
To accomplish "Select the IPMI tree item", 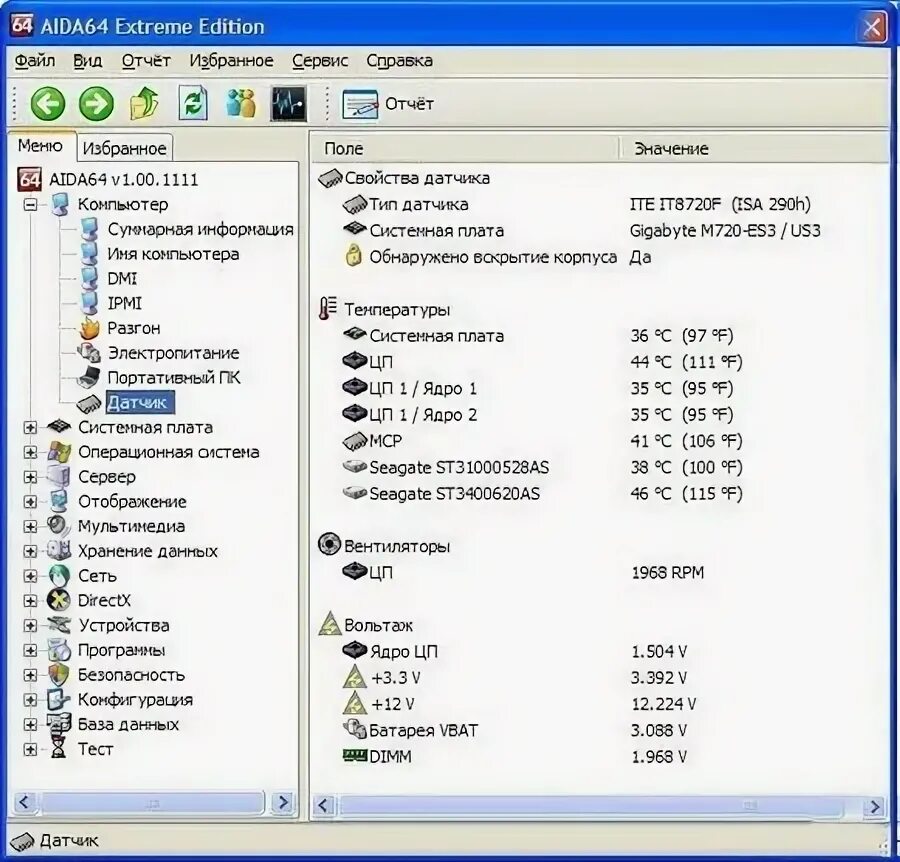I will coord(124,303).
